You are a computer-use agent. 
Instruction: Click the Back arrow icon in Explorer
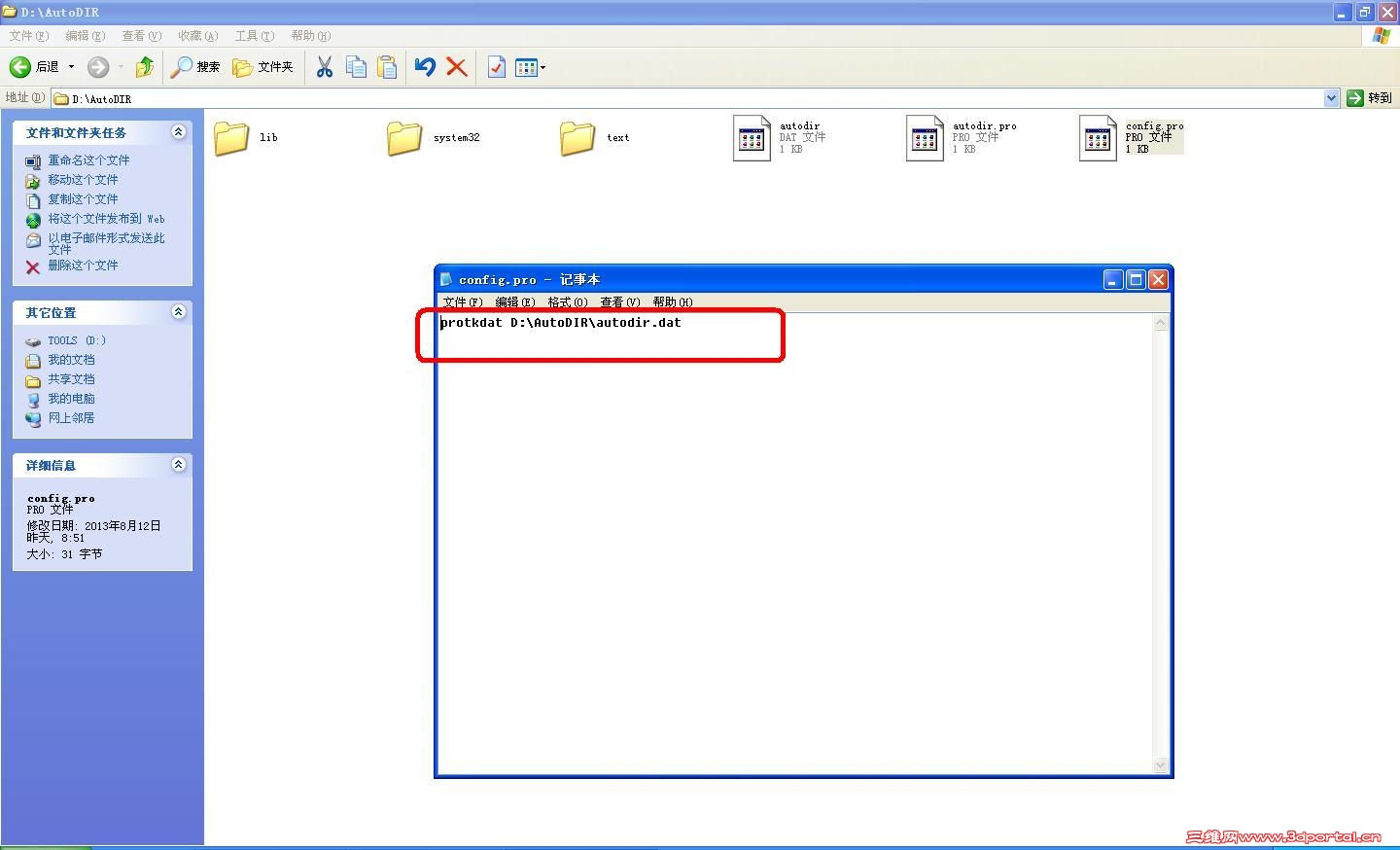20,67
